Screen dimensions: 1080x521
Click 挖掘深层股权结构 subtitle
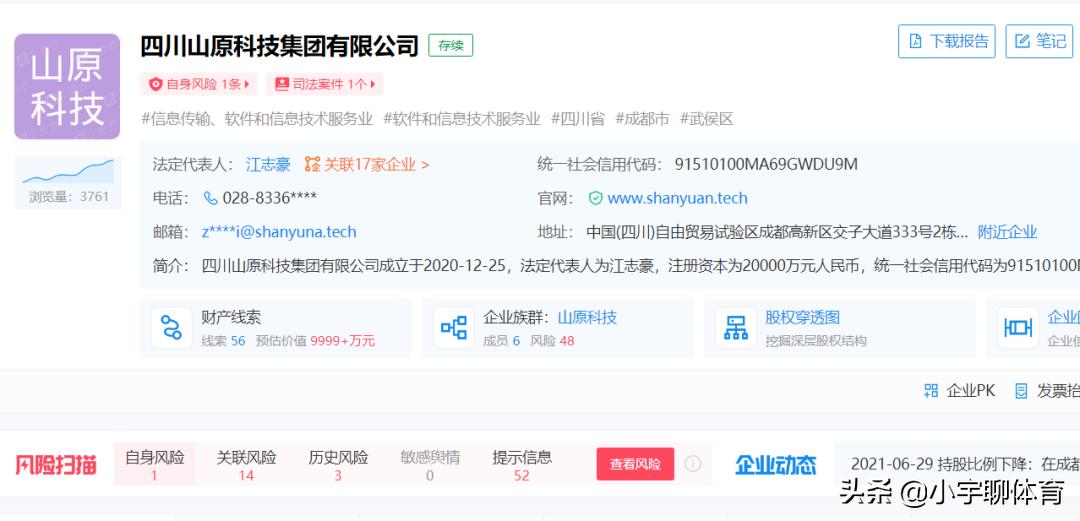(x=816, y=340)
